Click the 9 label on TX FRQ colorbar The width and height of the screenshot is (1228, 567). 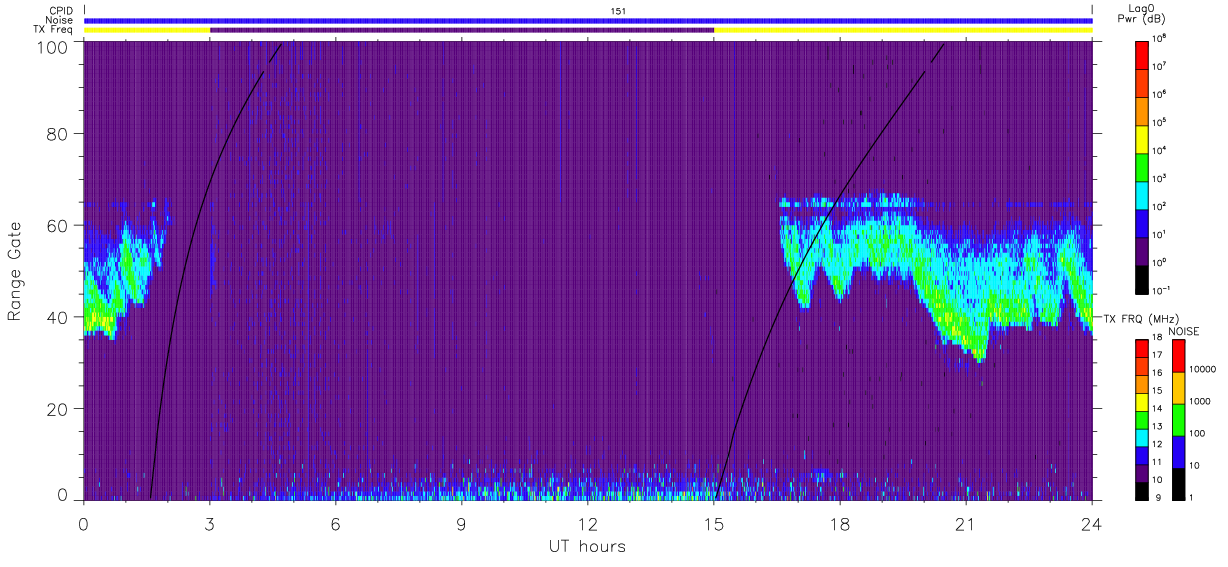(1156, 497)
